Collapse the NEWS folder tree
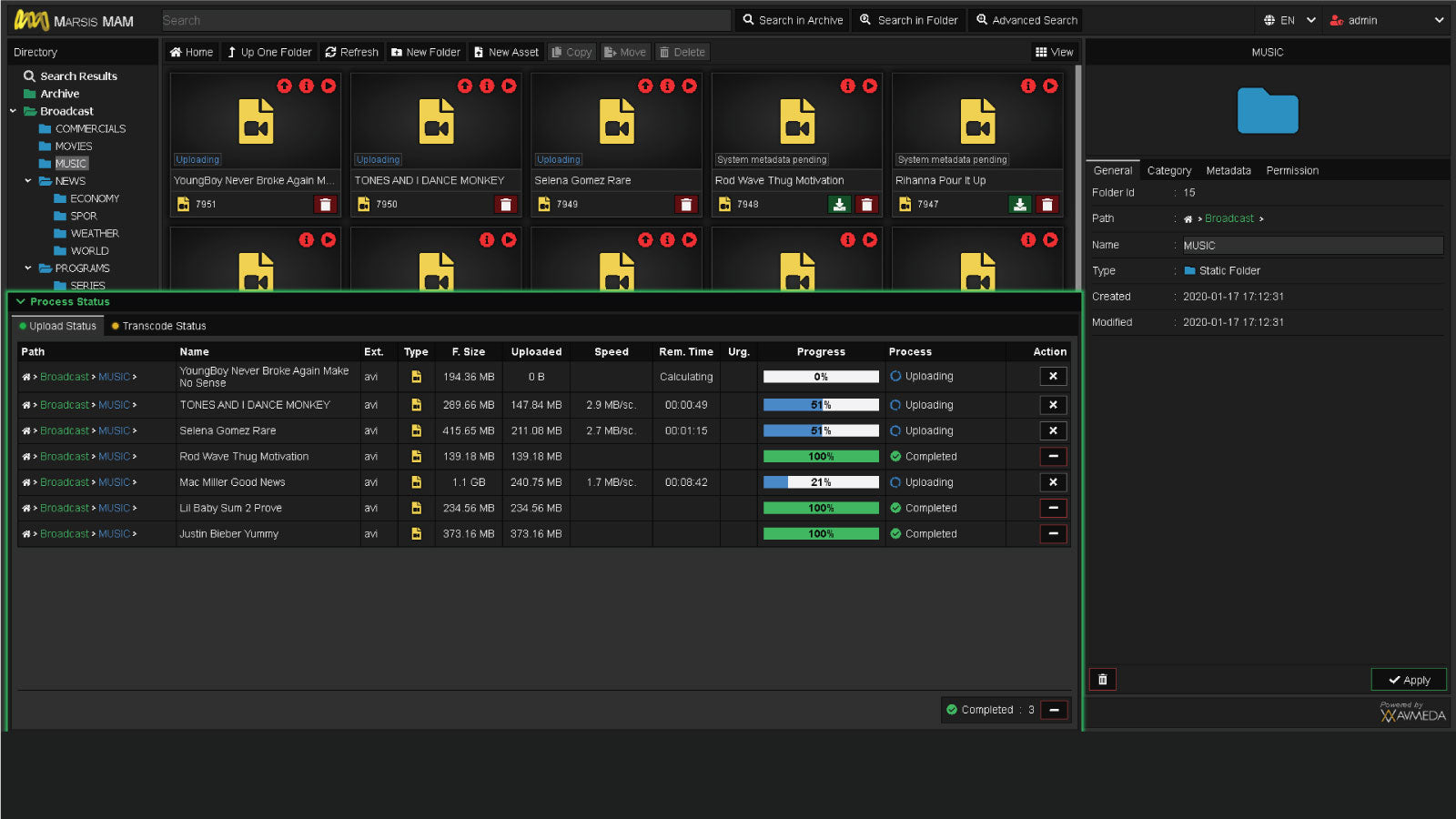 (x=28, y=181)
